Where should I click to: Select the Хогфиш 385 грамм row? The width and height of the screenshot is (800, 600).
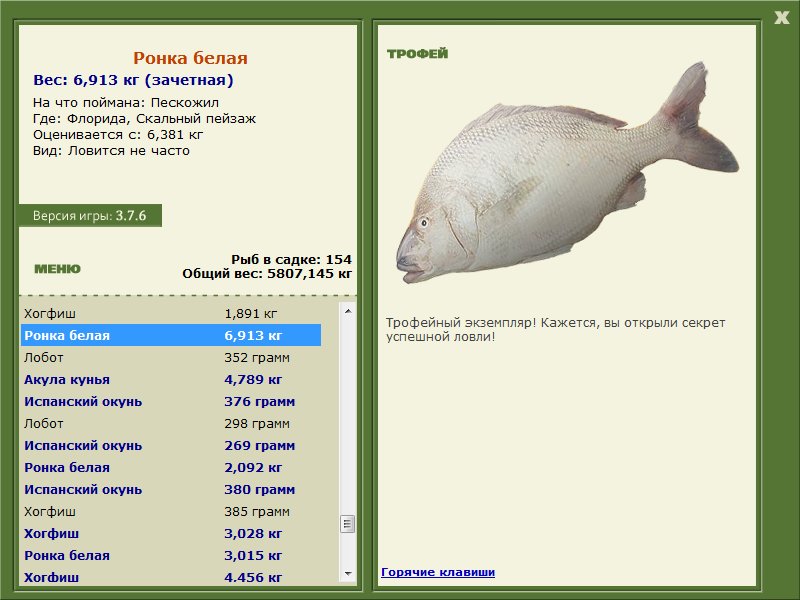pyautogui.click(x=171, y=511)
